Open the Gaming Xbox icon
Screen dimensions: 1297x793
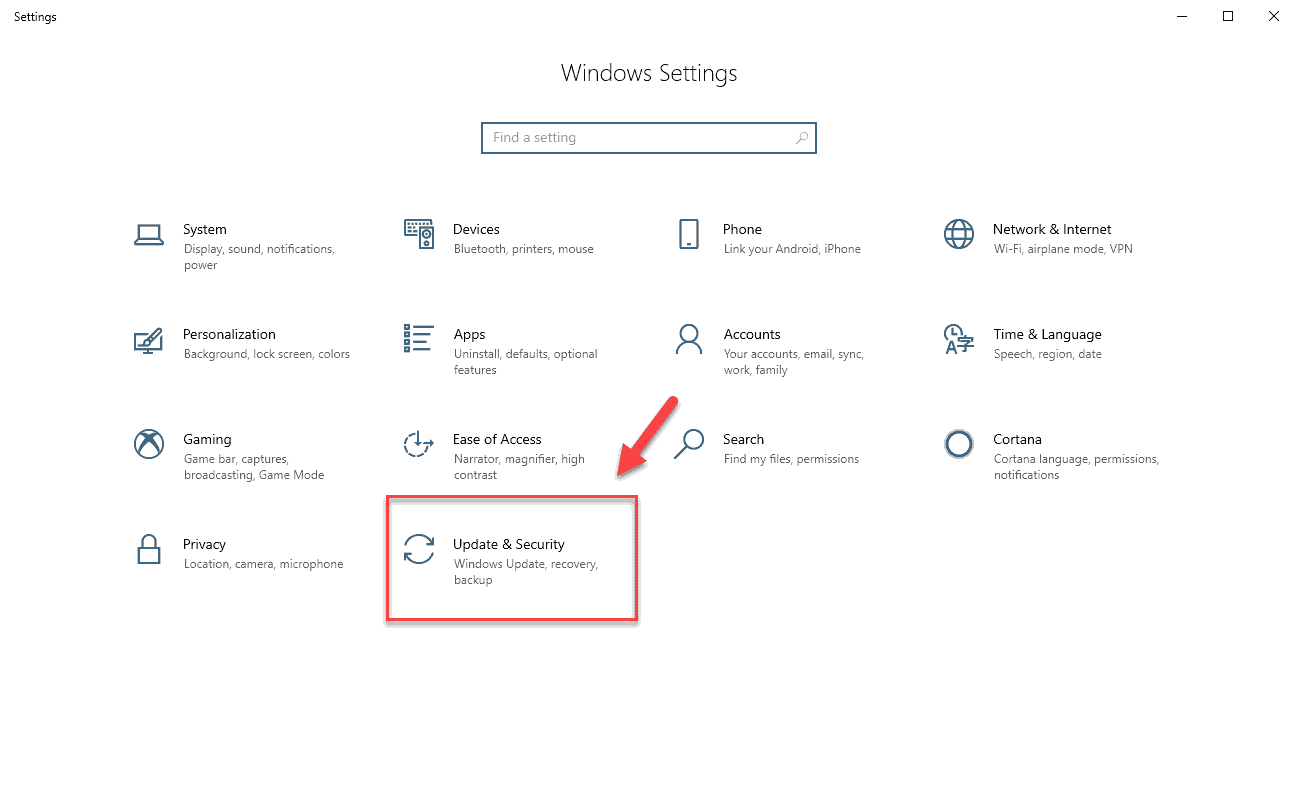click(149, 444)
